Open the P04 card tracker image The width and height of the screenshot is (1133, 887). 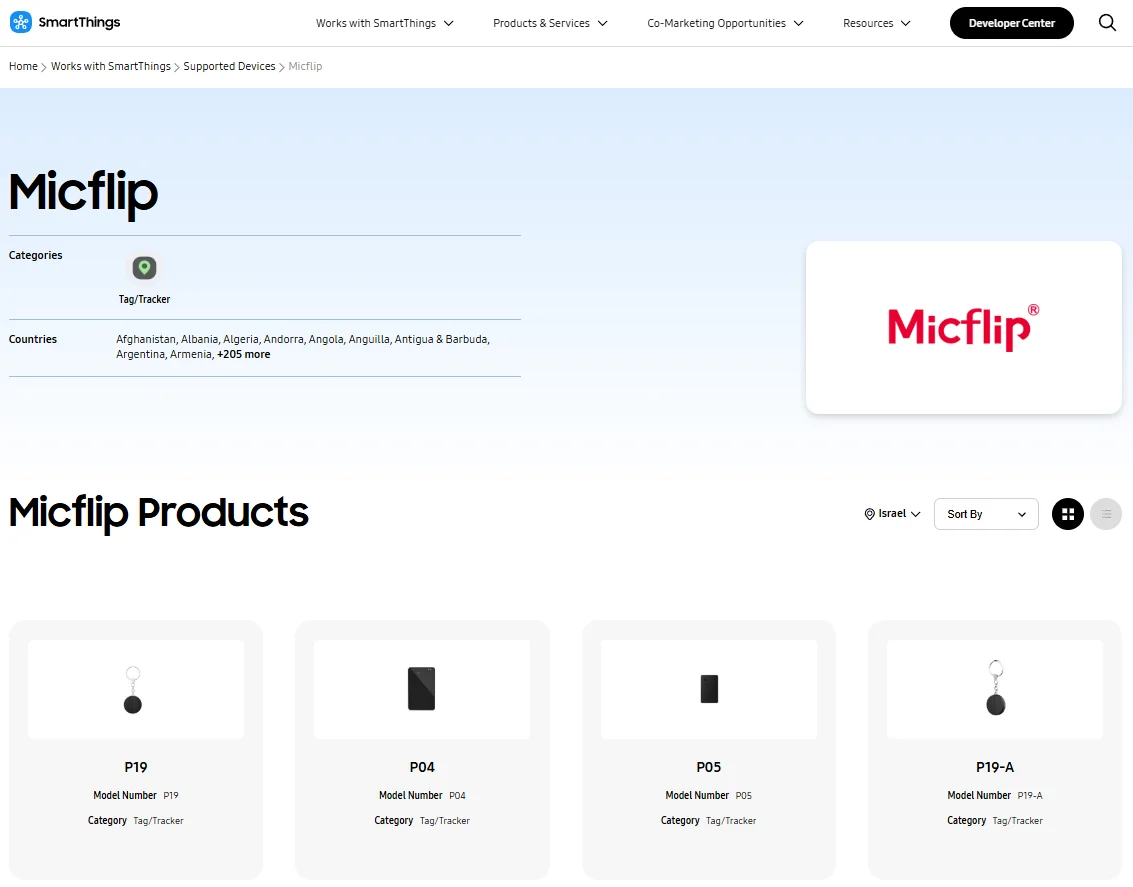tap(422, 689)
